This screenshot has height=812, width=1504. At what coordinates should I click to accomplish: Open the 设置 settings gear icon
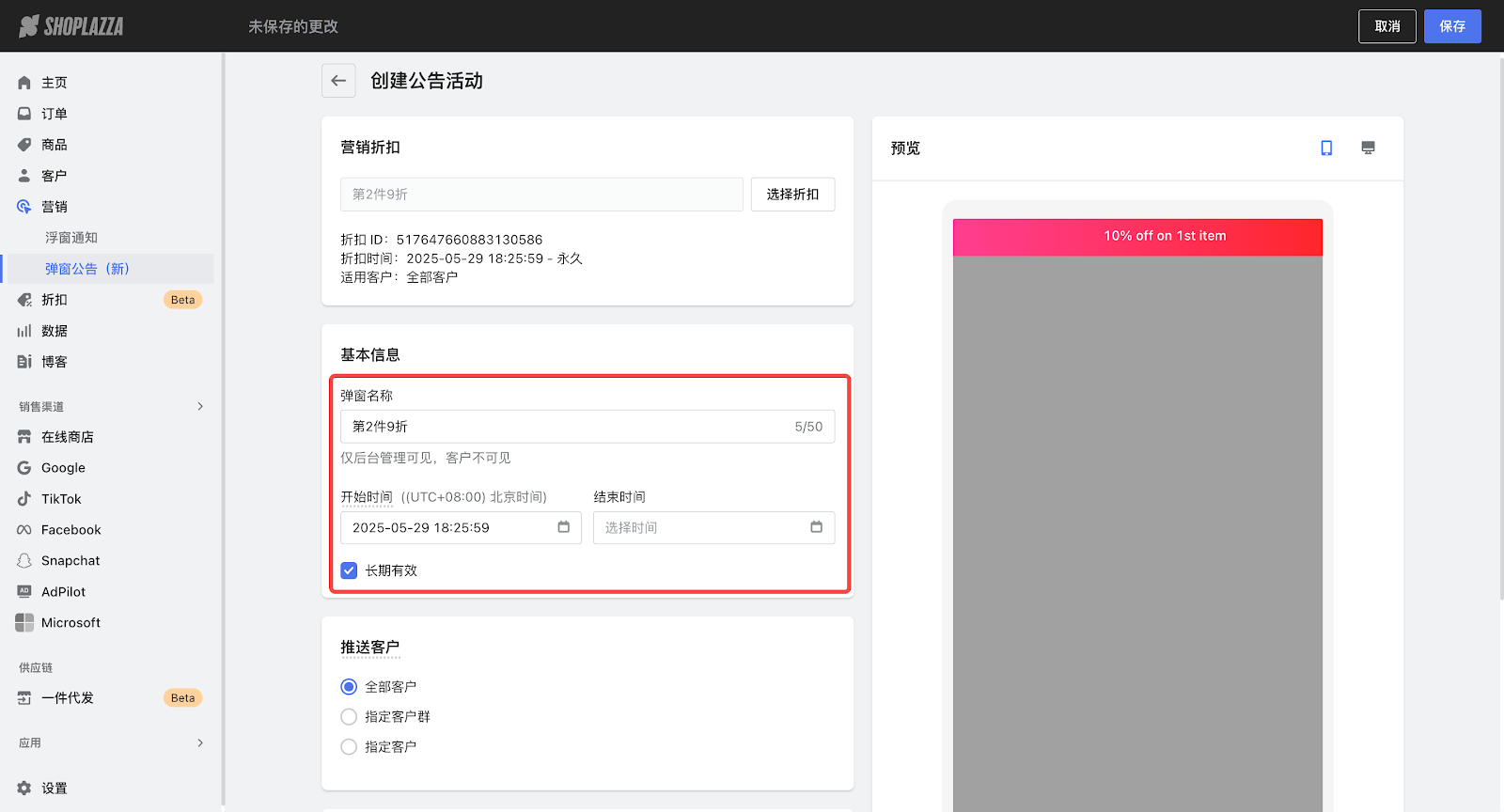coord(24,789)
